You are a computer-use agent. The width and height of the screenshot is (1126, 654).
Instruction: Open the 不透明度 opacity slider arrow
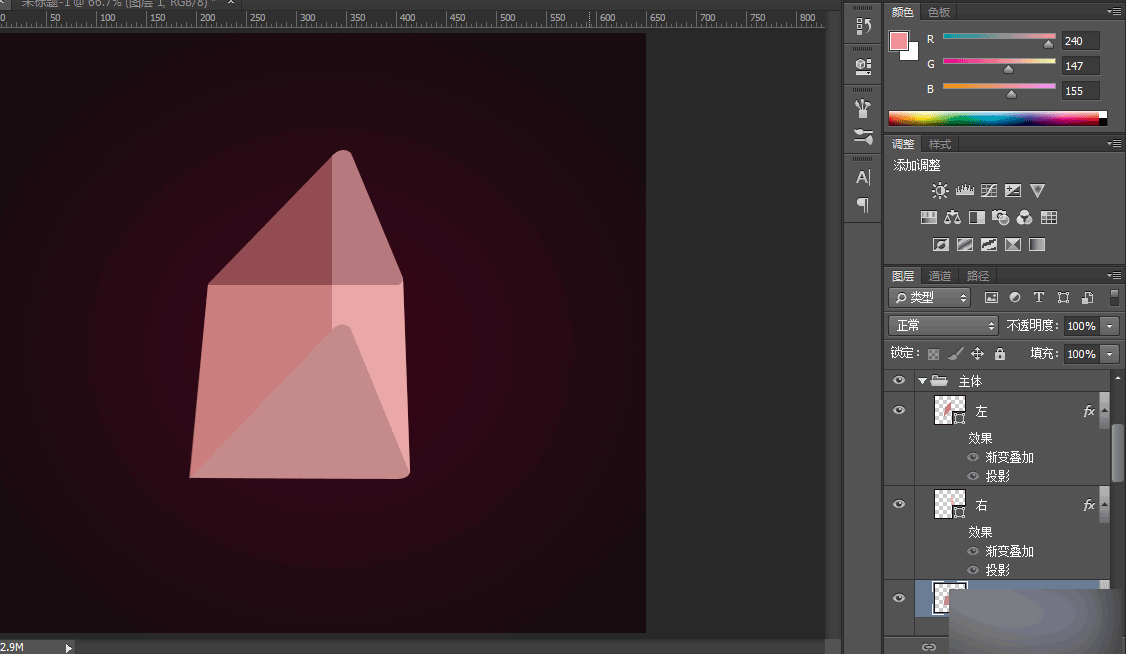(1110, 326)
